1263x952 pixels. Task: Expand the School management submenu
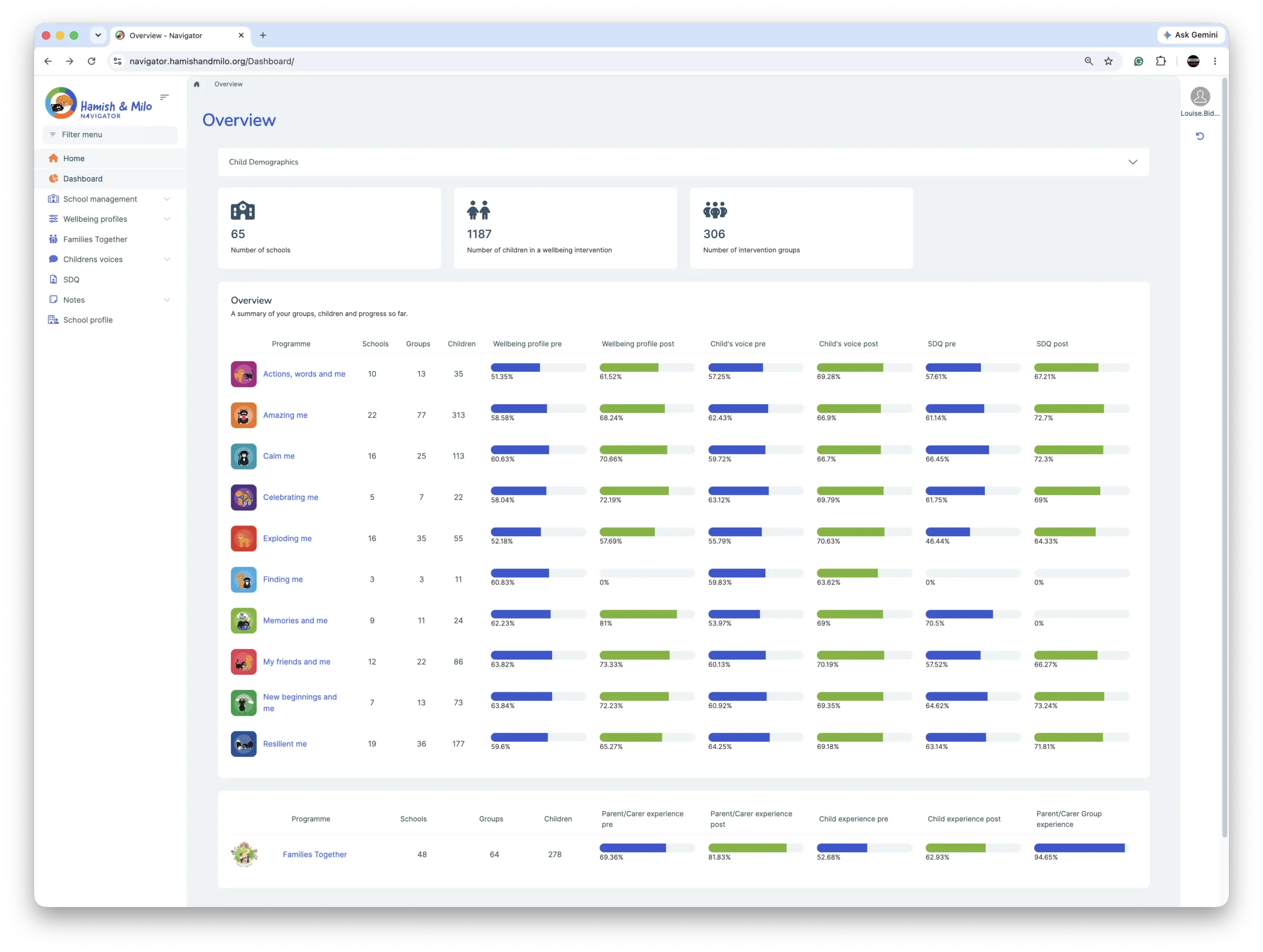(167, 199)
